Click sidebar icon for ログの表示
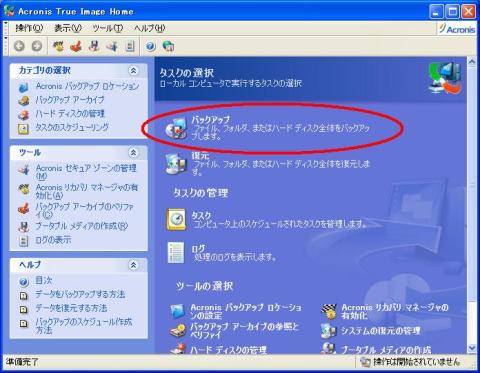 23,241
